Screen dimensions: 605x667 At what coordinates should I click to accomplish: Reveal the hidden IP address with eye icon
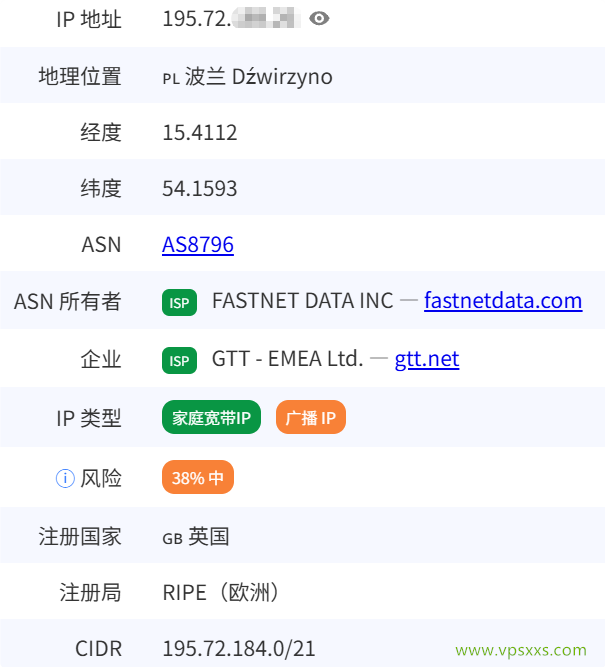pos(319,18)
